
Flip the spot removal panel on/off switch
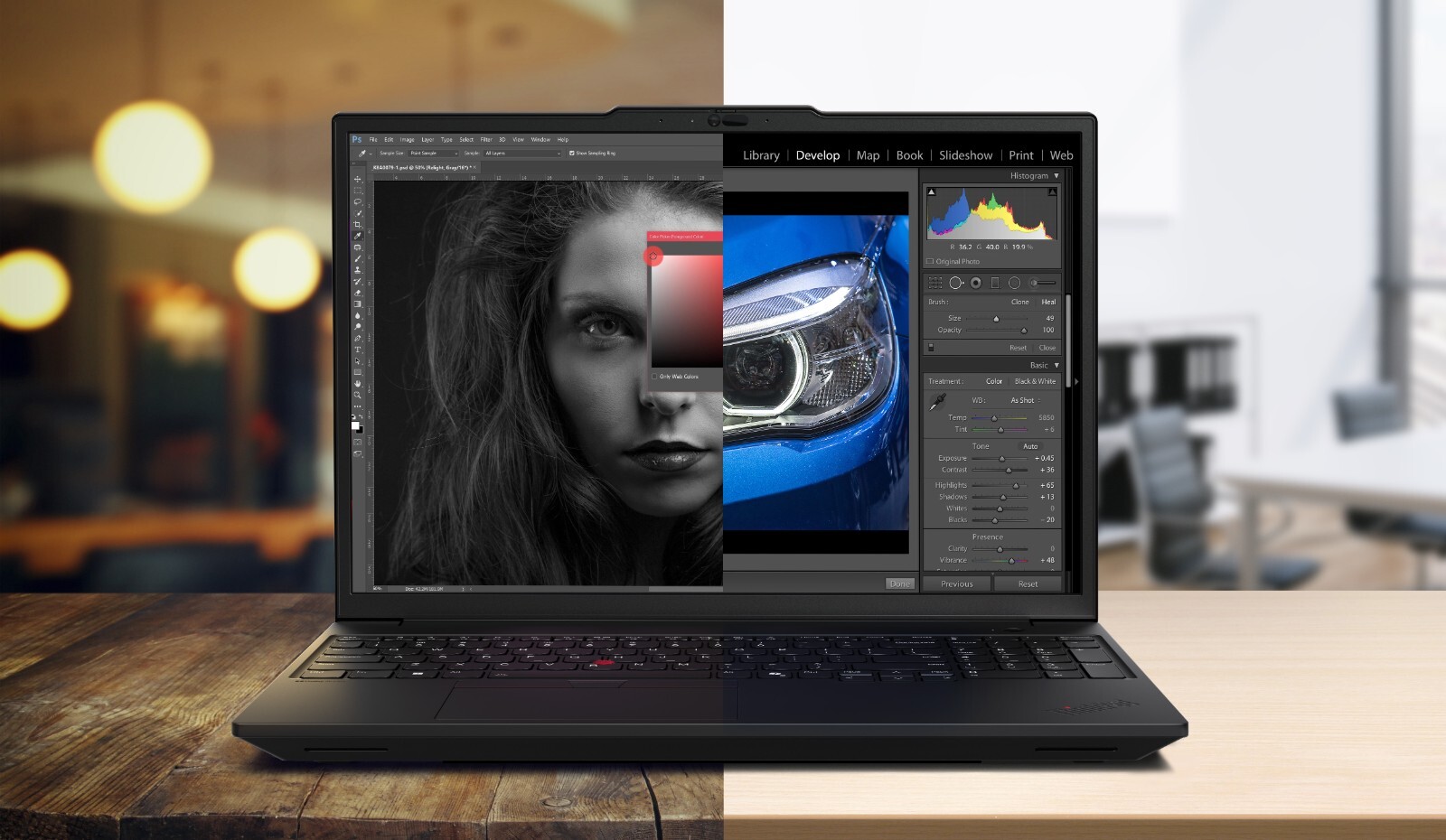tap(931, 348)
